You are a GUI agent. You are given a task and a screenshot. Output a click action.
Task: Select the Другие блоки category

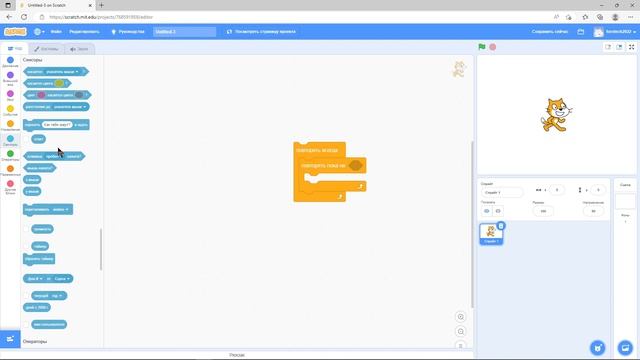point(10,188)
